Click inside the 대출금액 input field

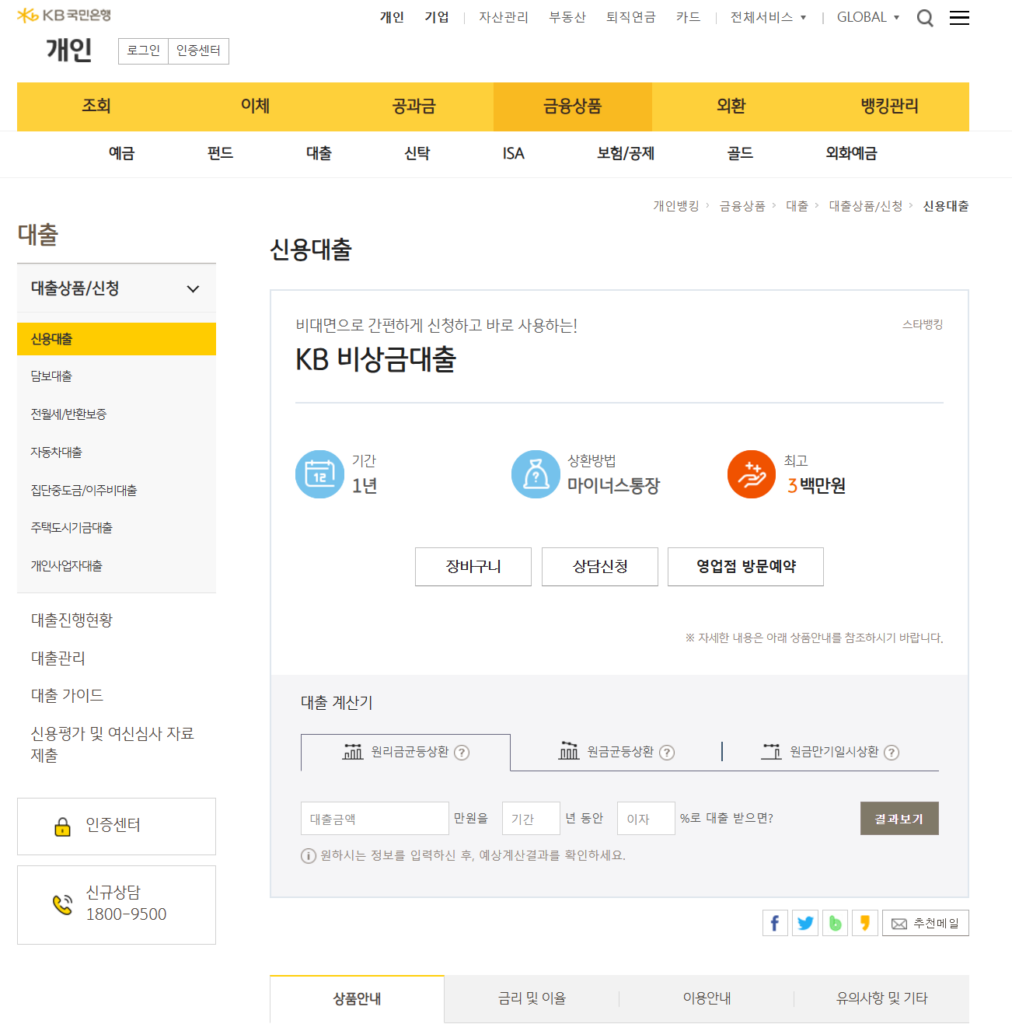pyautogui.click(x=374, y=817)
